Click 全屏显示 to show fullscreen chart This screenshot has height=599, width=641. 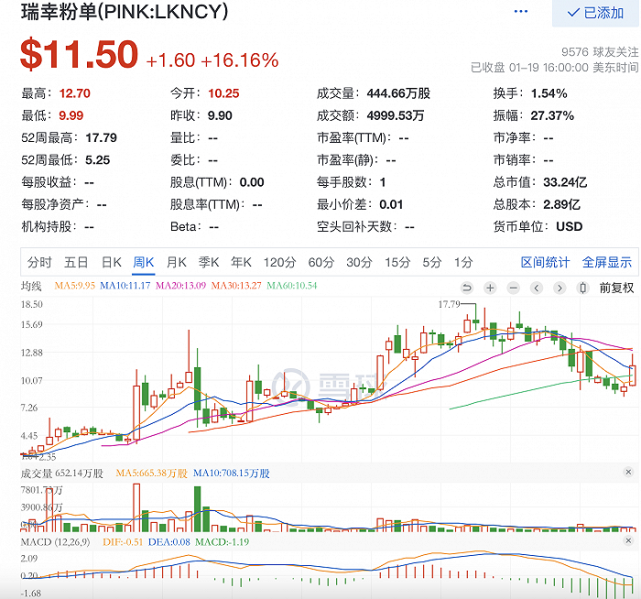607,262
